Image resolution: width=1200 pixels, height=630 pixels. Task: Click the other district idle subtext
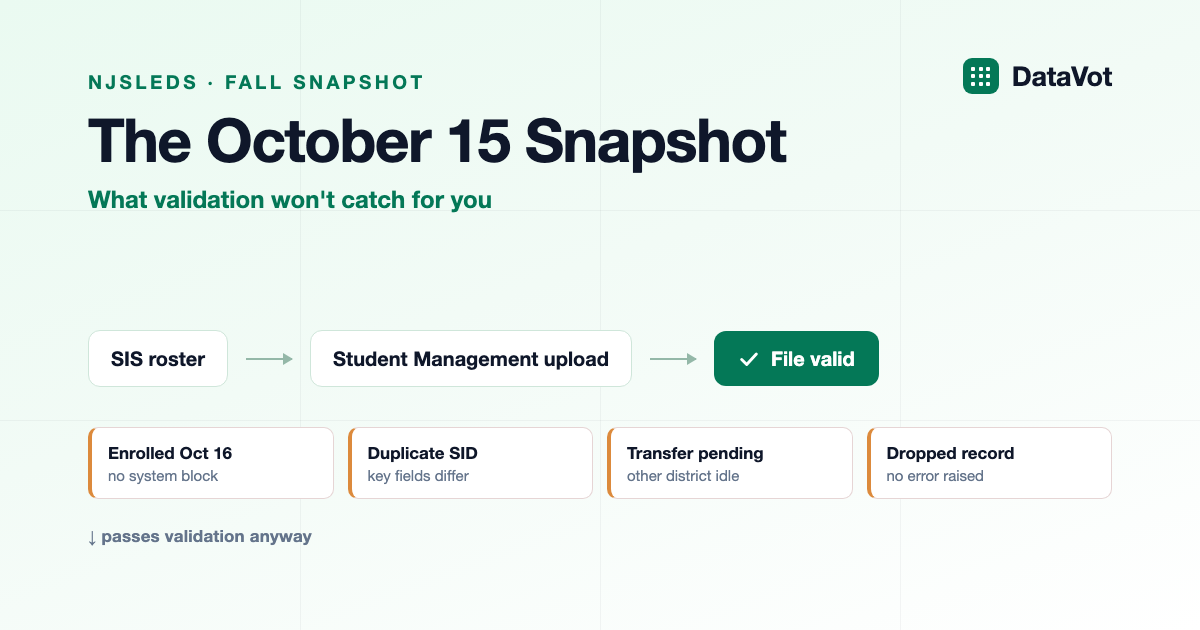click(x=683, y=476)
